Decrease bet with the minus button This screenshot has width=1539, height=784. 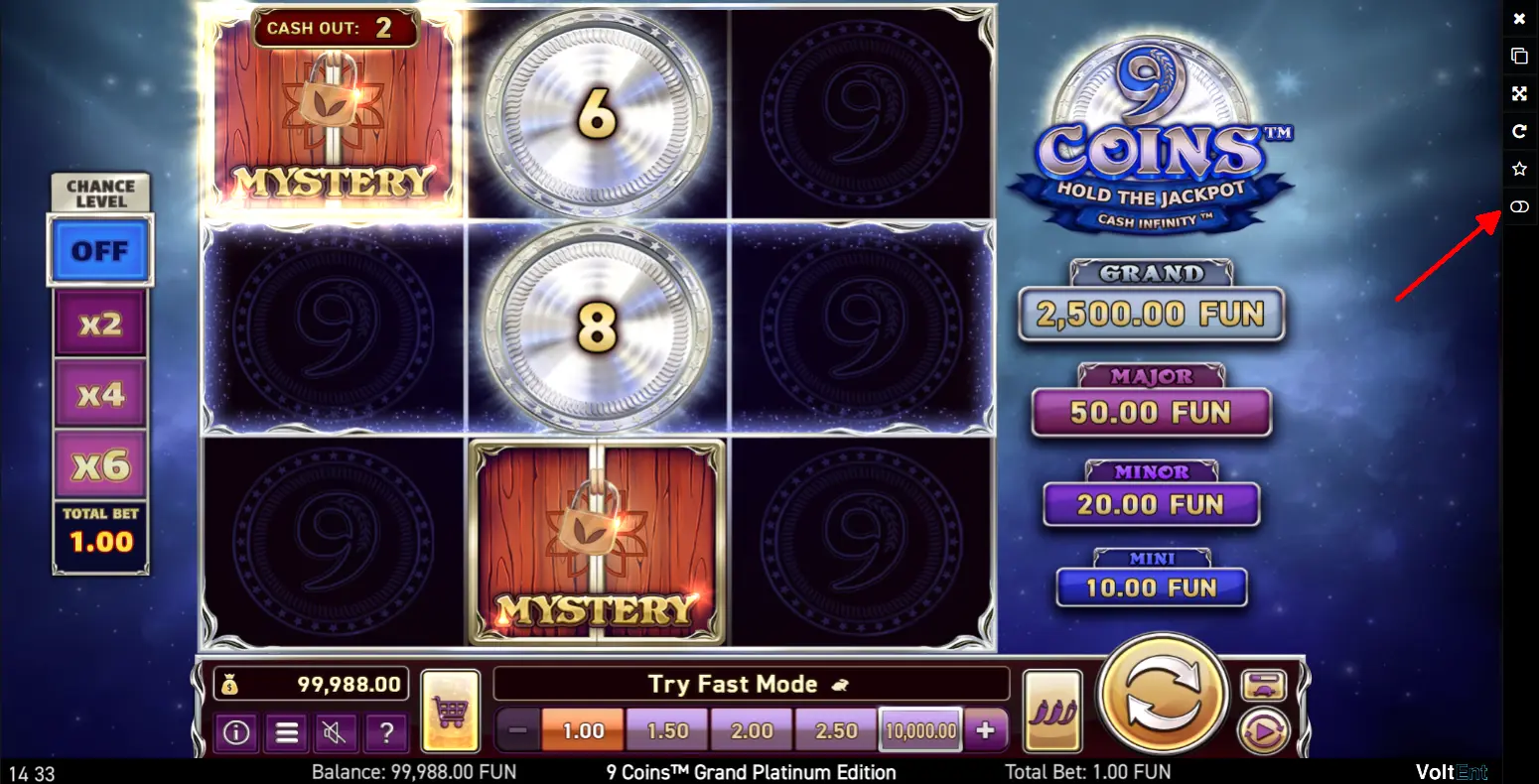tap(517, 730)
